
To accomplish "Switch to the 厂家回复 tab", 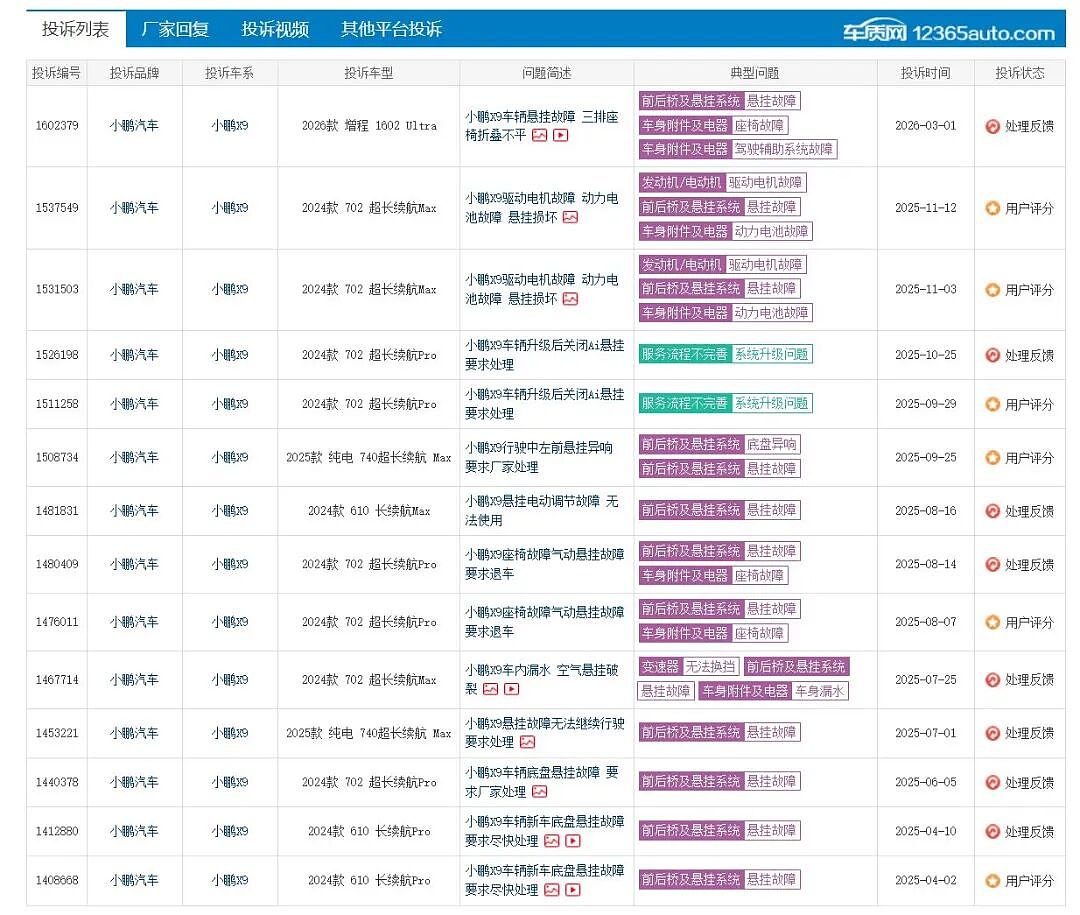I will [x=175, y=29].
